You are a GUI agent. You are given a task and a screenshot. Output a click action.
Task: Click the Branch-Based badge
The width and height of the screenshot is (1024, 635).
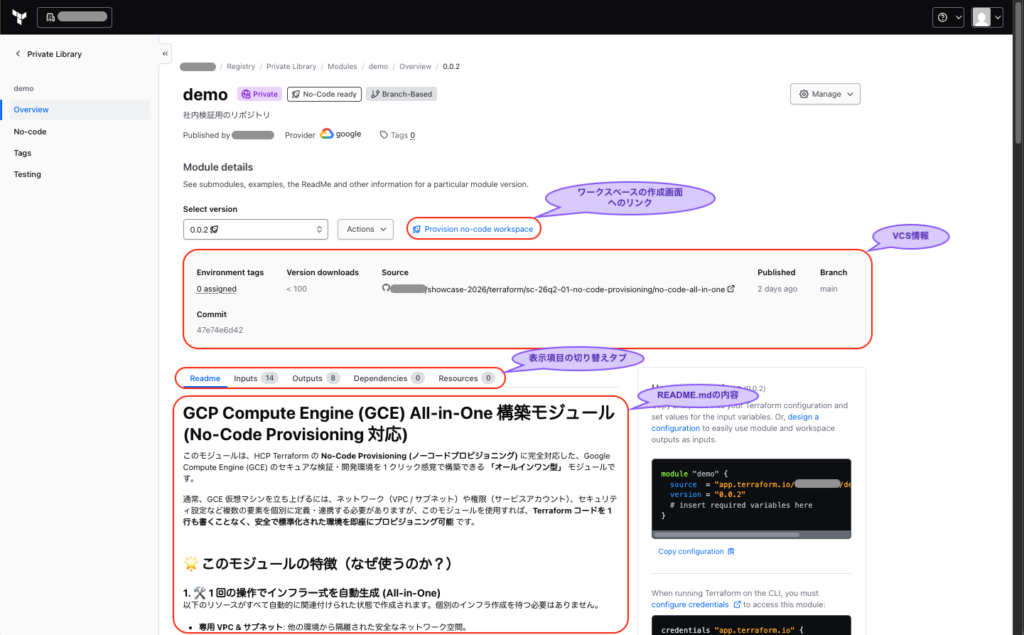(x=401, y=94)
